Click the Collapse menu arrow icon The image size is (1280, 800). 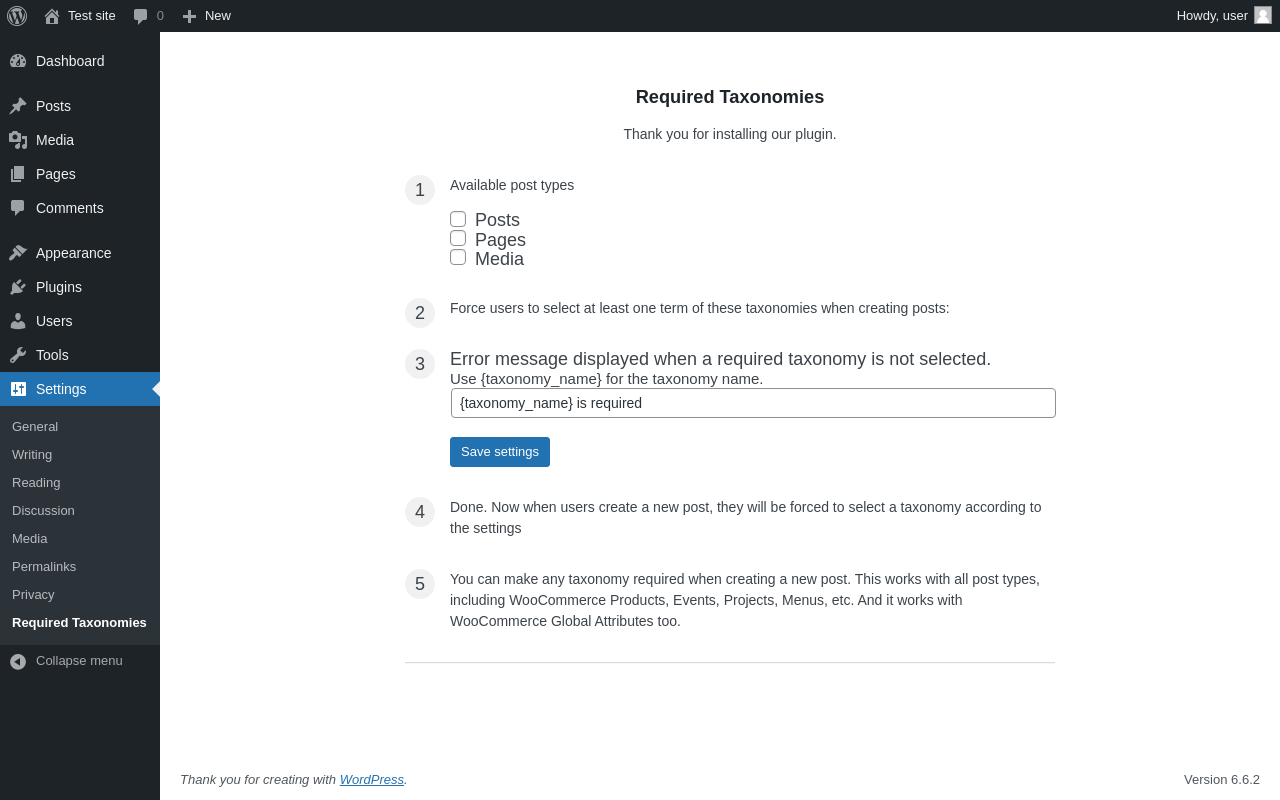(18, 661)
